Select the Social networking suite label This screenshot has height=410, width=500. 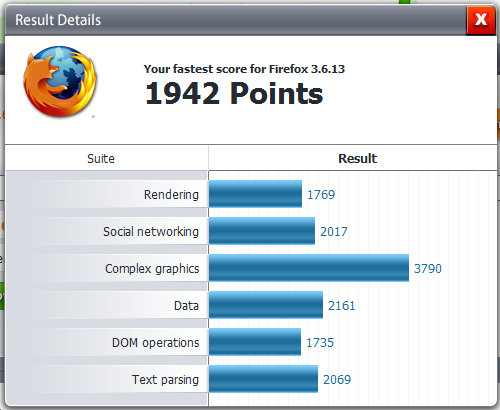151,231
